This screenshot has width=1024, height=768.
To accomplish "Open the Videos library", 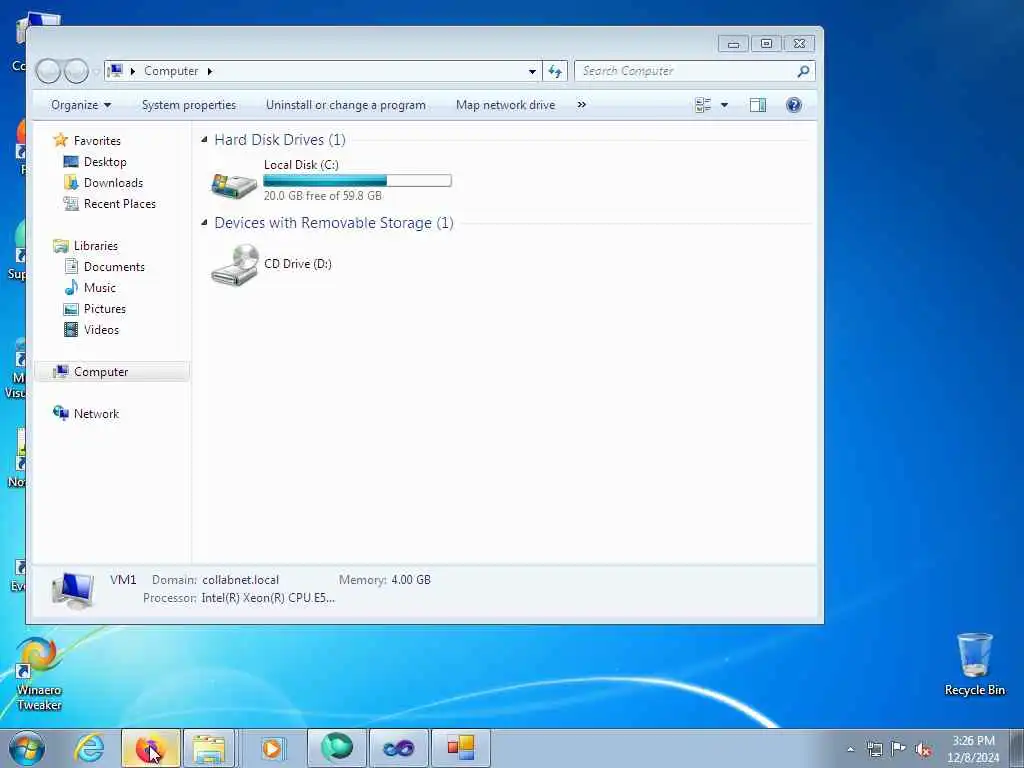I will click(x=101, y=330).
